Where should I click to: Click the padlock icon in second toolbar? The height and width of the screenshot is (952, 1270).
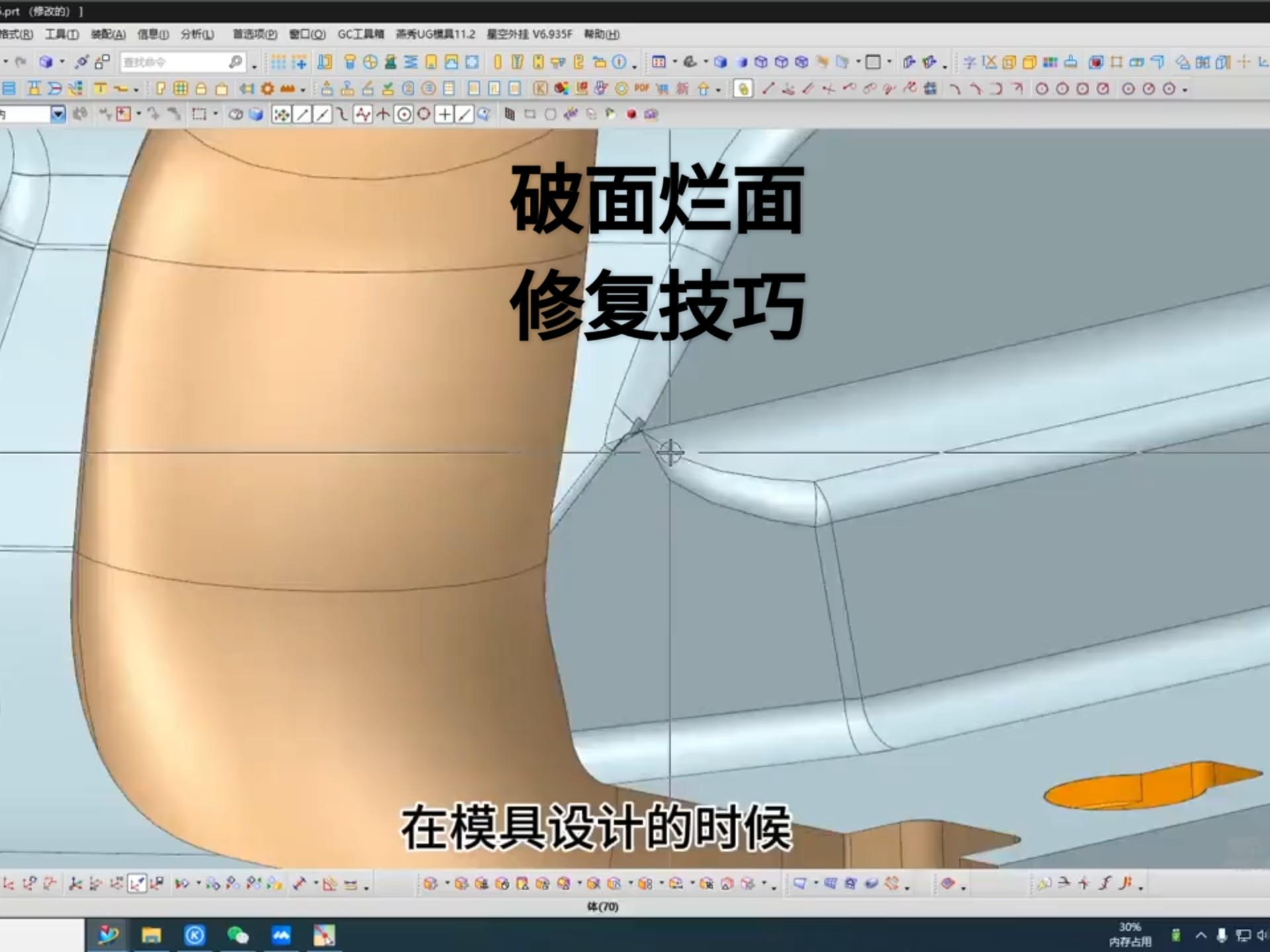coord(201,89)
